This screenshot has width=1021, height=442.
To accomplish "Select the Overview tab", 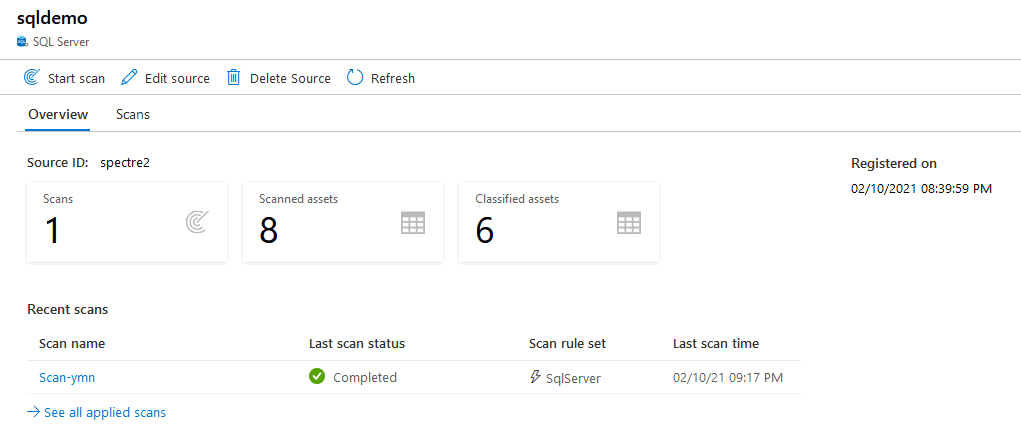I will [x=58, y=114].
